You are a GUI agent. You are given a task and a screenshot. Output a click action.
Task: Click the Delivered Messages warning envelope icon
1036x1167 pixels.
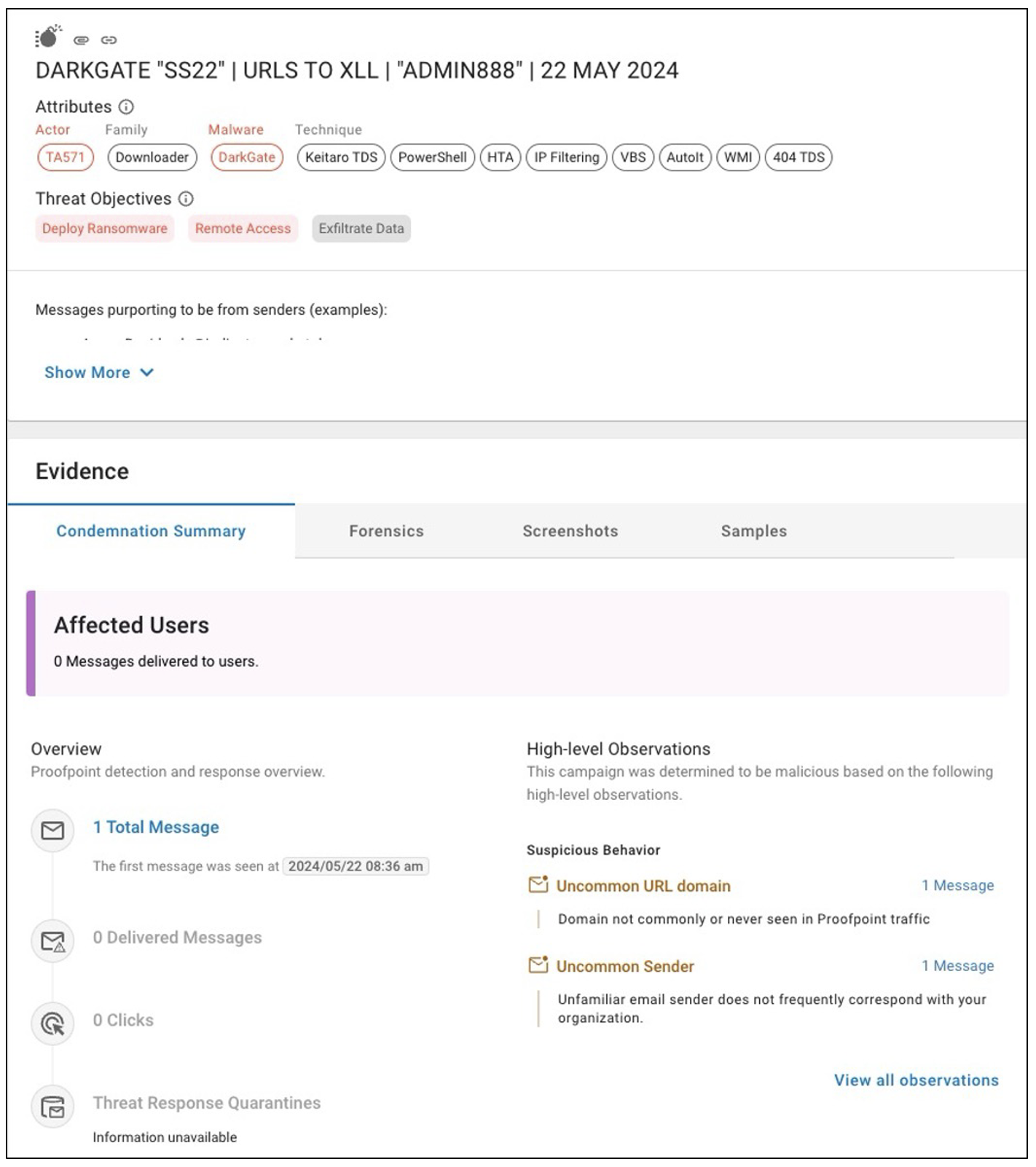pos(52,941)
